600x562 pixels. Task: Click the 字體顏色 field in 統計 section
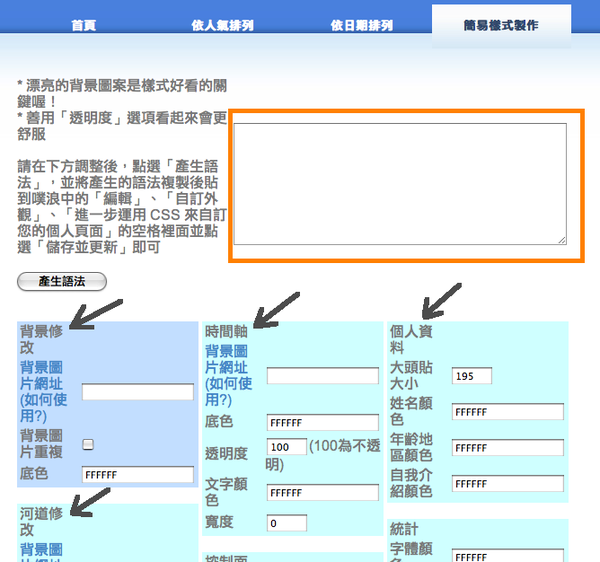(507, 555)
